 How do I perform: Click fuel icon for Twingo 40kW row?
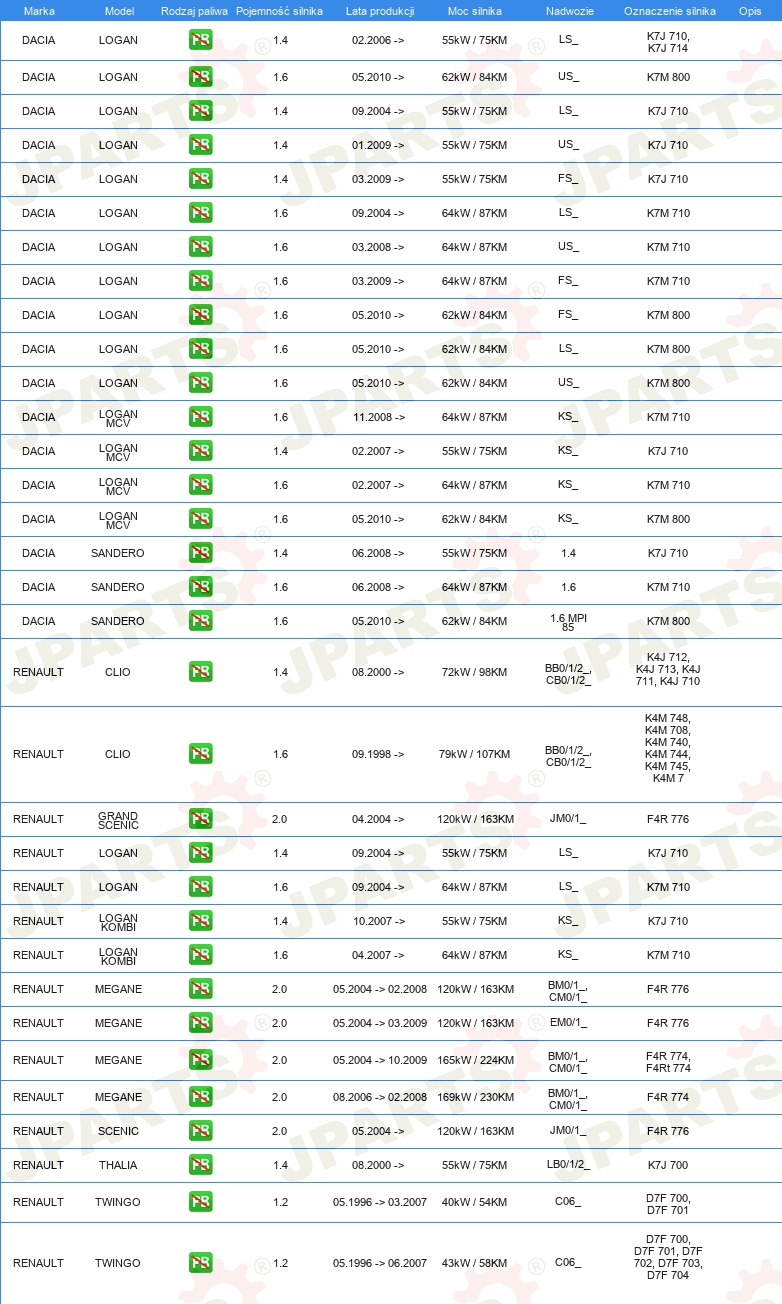click(x=200, y=1202)
